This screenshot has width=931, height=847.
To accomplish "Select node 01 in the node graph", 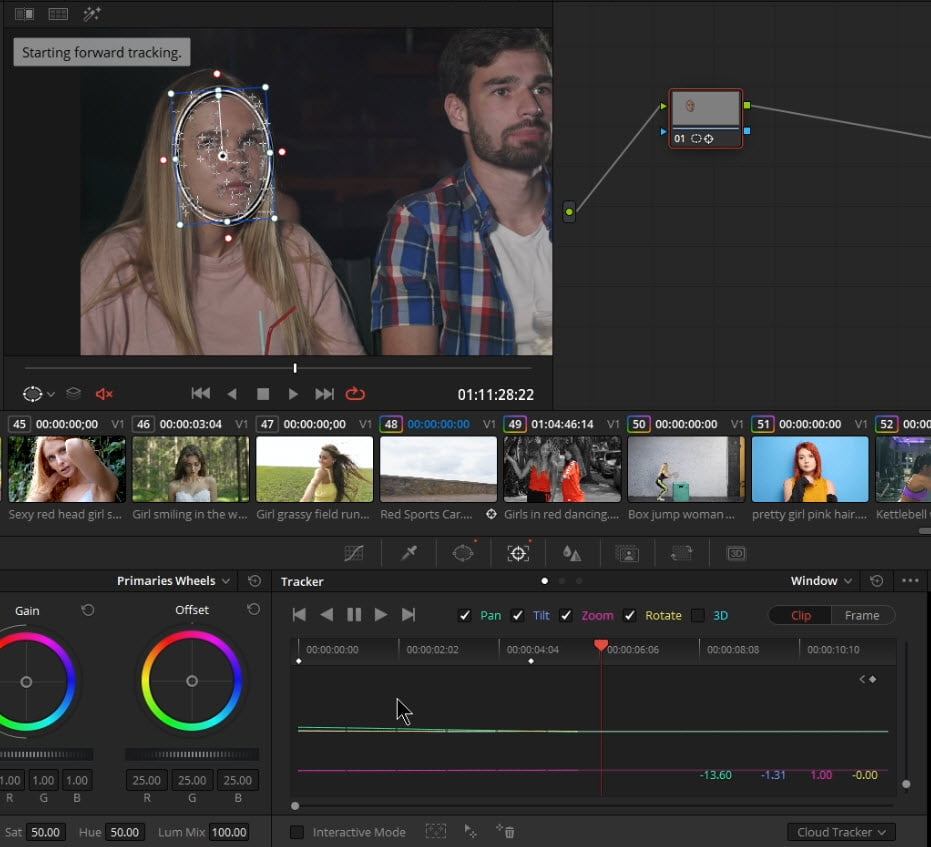I will tap(705, 119).
